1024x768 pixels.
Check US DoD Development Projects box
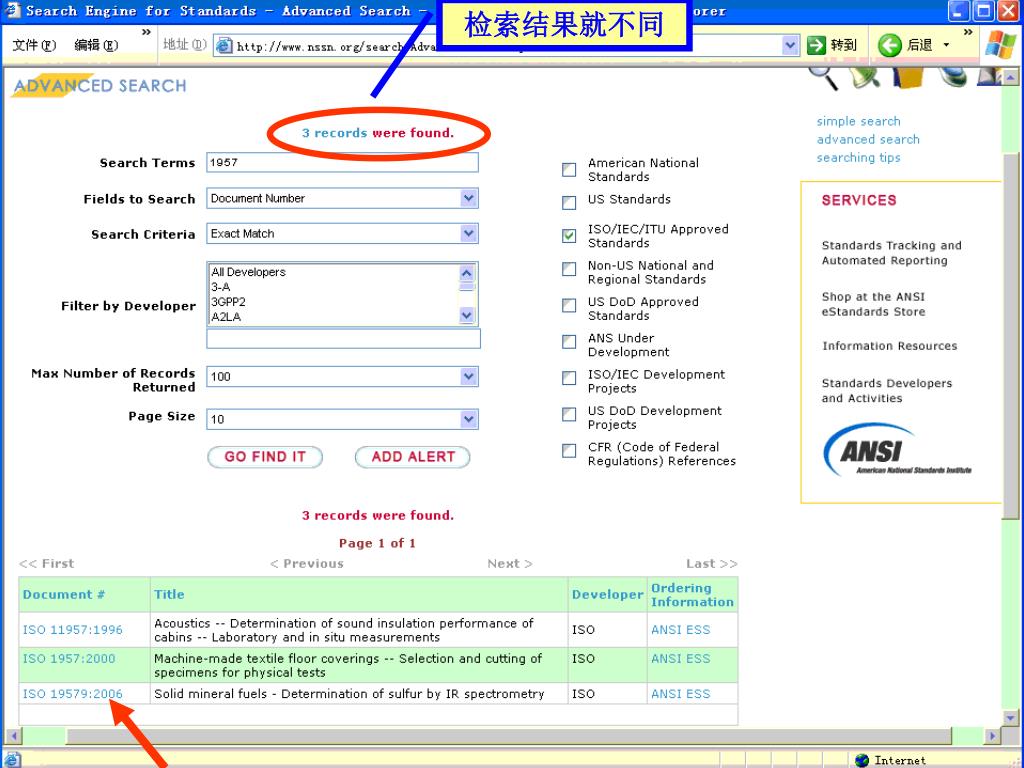click(x=569, y=415)
